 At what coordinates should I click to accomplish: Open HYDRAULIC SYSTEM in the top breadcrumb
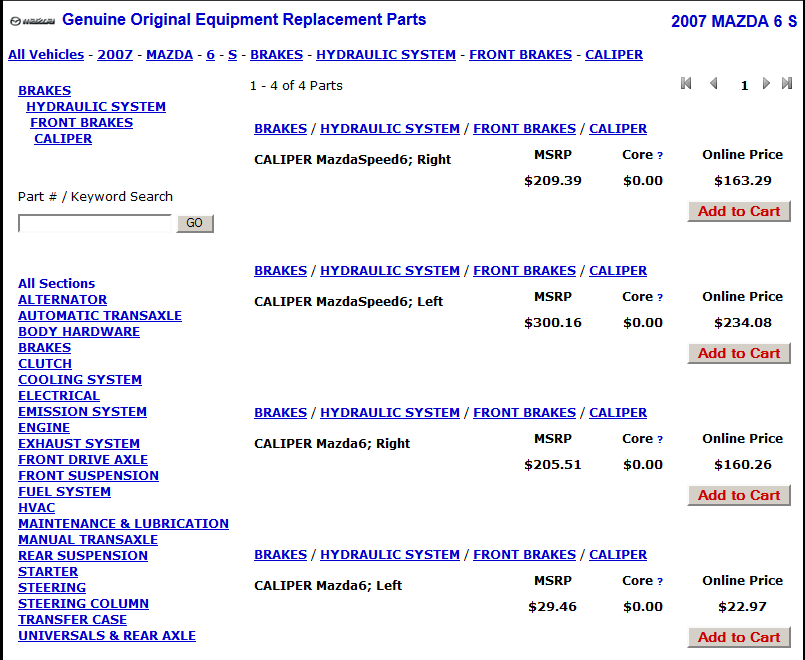point(386,54)
